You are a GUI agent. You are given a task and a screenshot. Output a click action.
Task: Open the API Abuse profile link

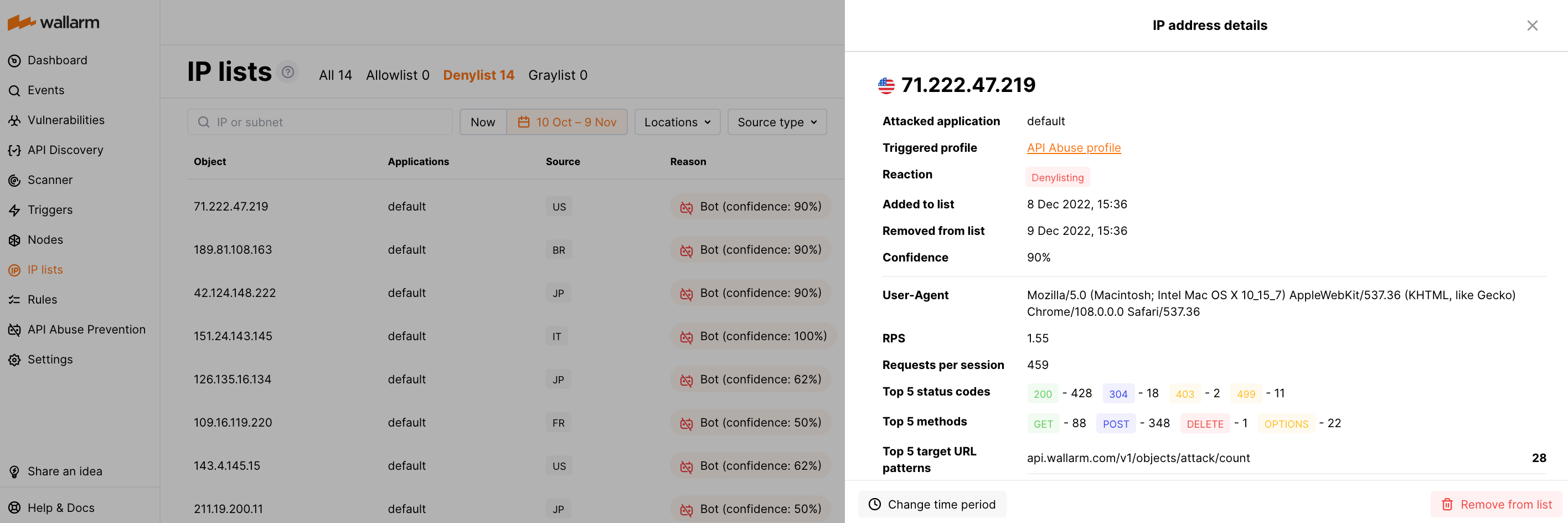(x=1073, y=147)
